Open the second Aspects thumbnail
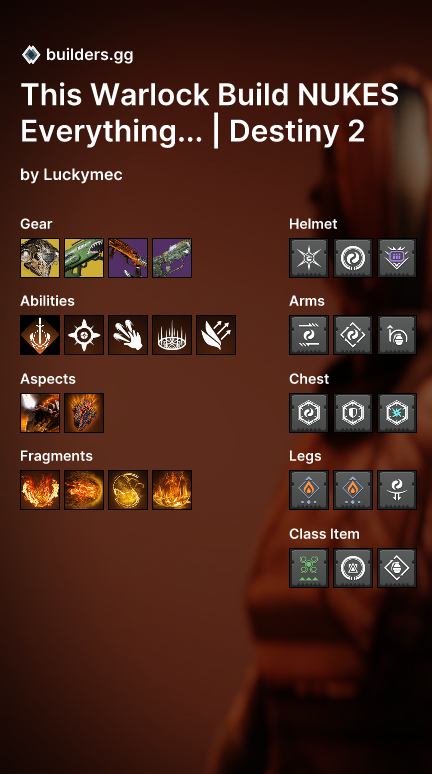This screenshot has width=432, height=774. click(84, 413)
